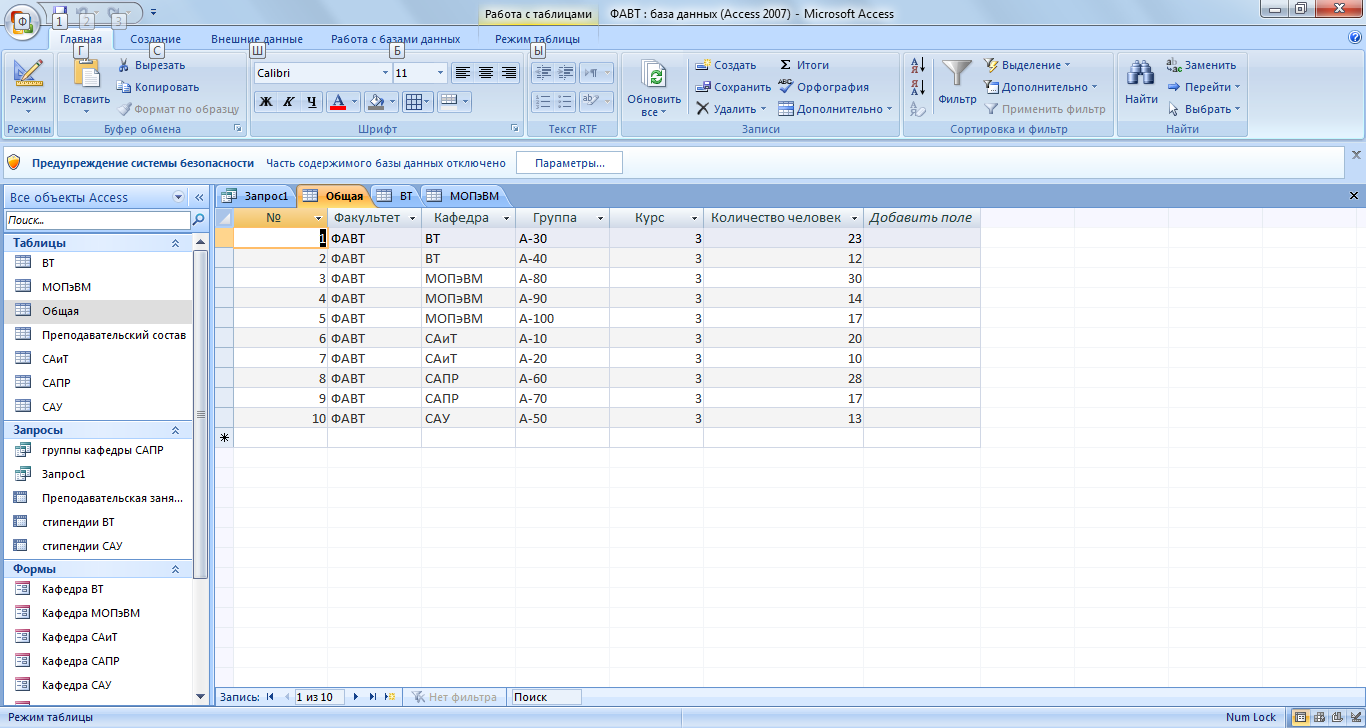Viewport: 1366px width, 728px height.
Task: Apply the fill color bucket swatch
Action: (x=375, y=101)
